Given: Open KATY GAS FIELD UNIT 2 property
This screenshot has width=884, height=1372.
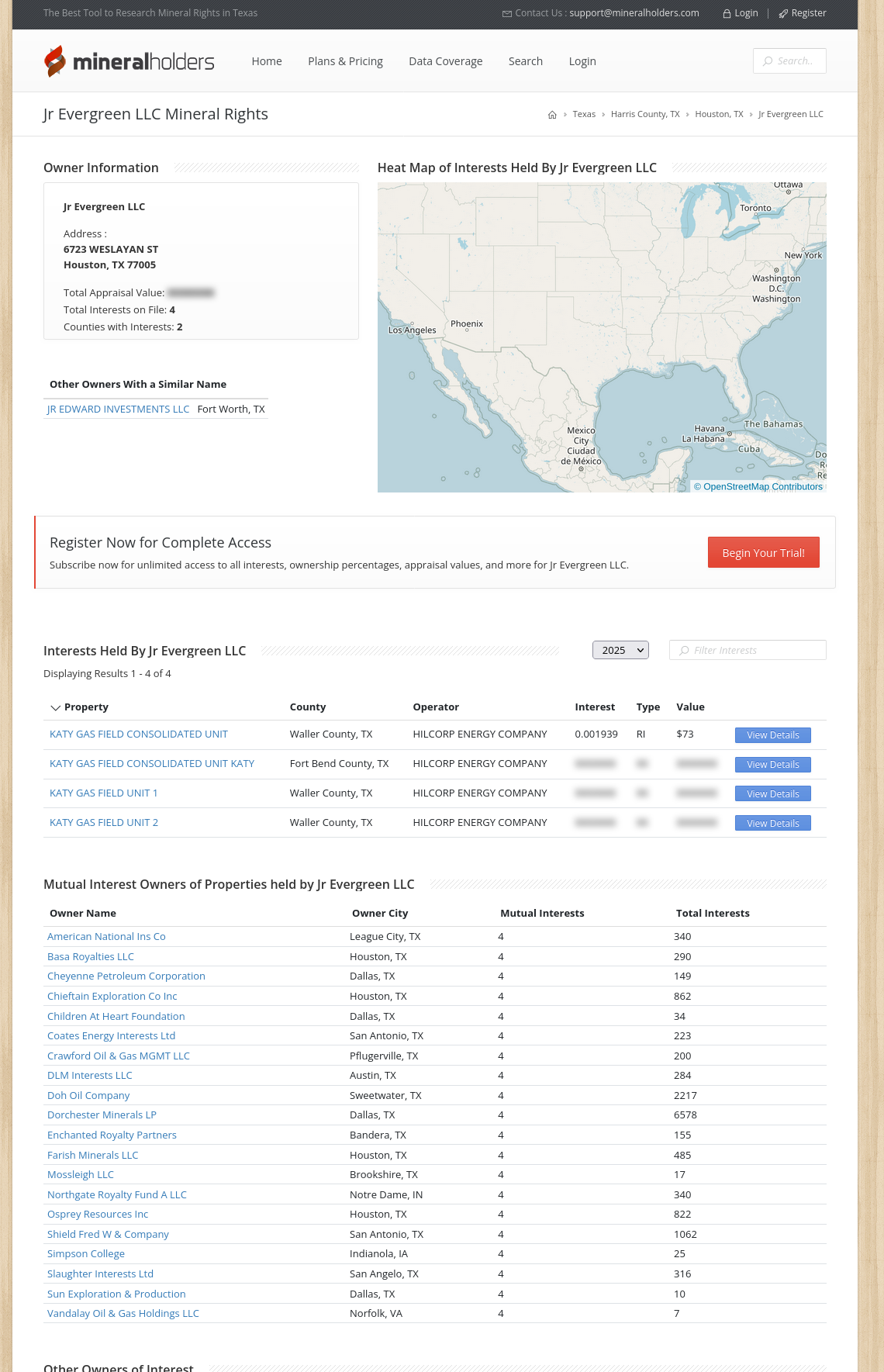Looking at the screenshot, I should 104,823.
